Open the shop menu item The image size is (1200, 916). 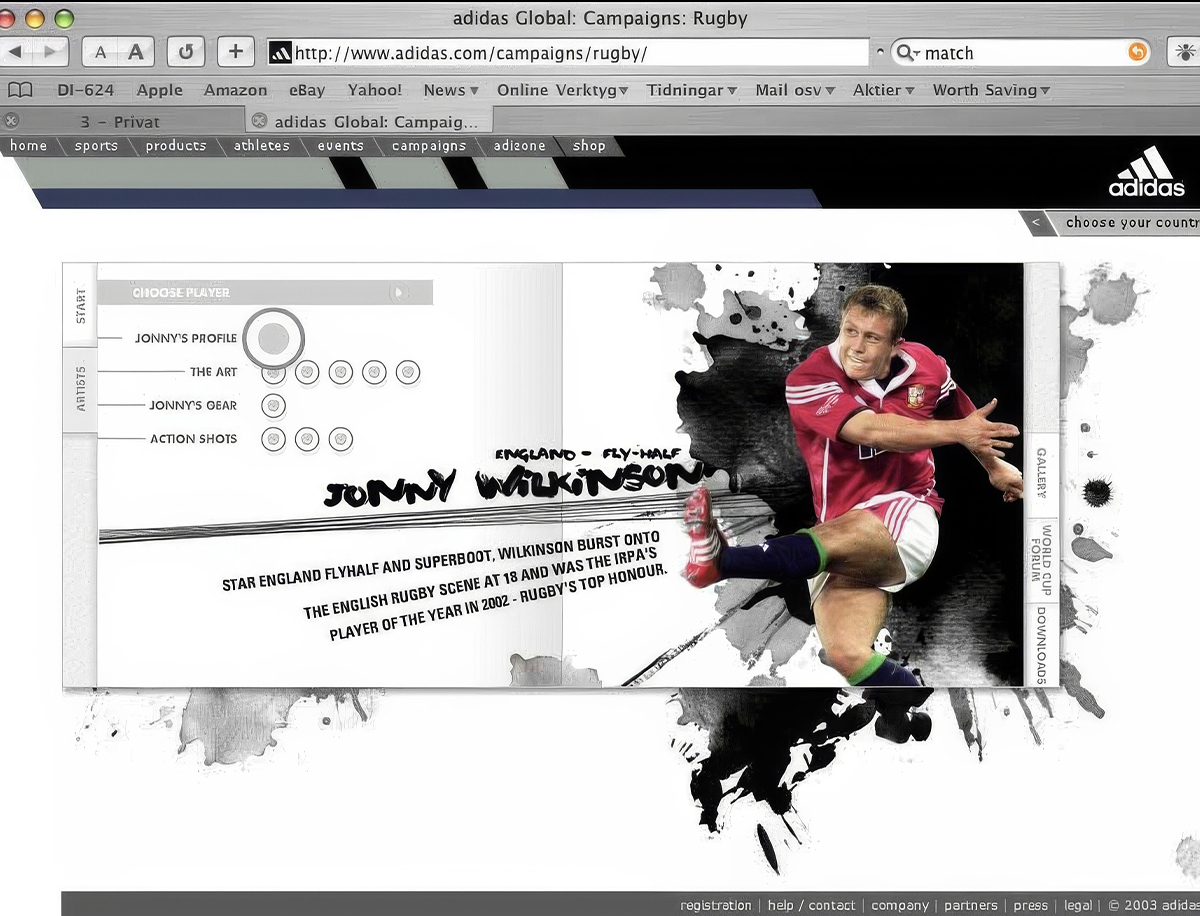[589, 146]
